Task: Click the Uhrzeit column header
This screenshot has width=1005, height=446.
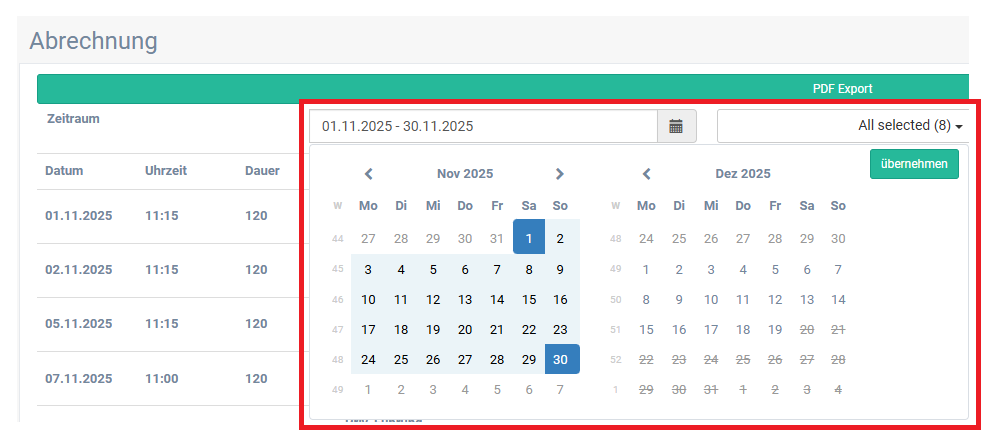Action: pos(166,170)
